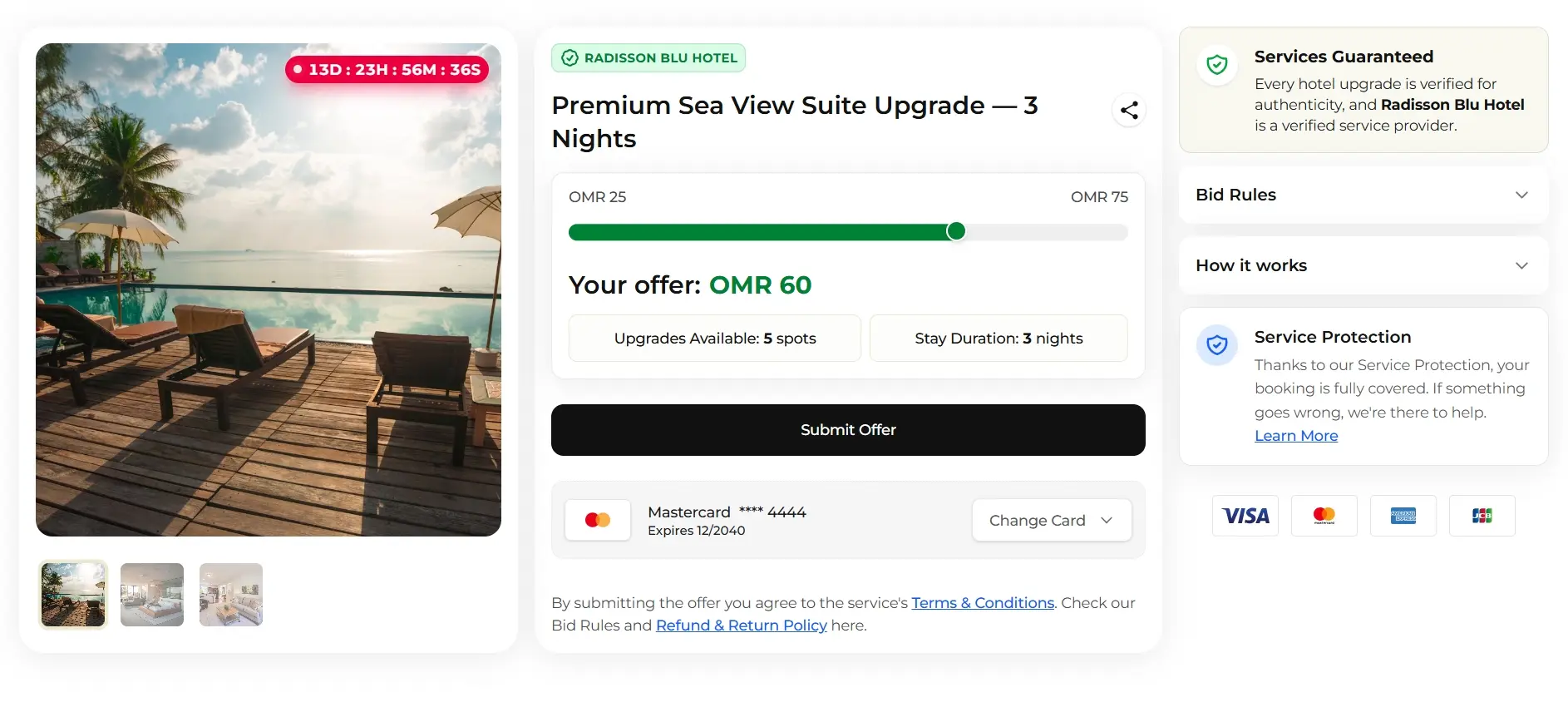
Task: Click the verified check icon on Radisson Blu badge
Action: point(570,58)
